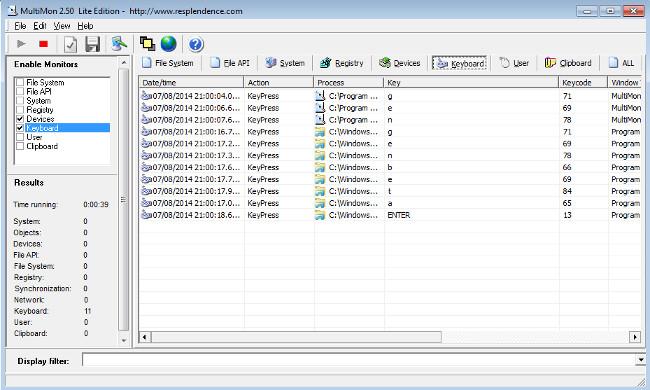Select the row with key 't'
The image size is (650, 390).
pos(390,191)
